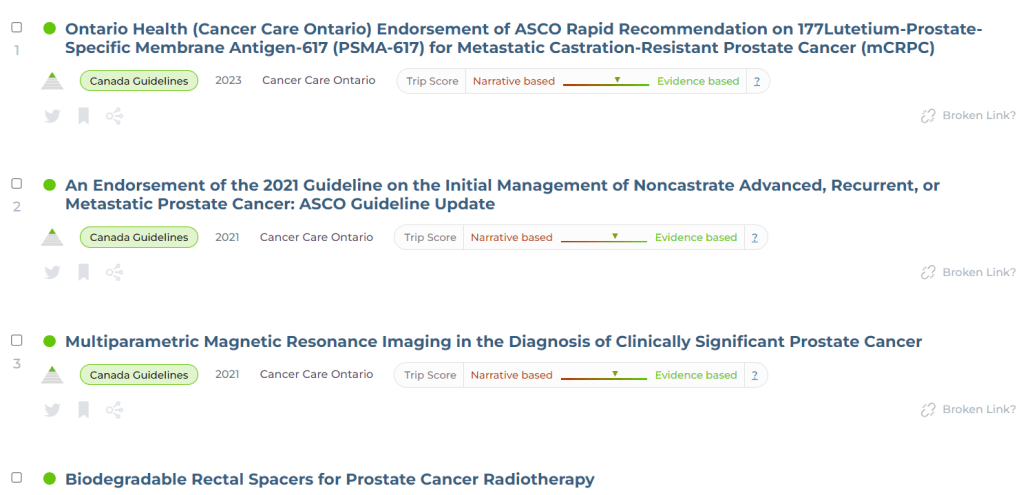The height and width of the screenshot is (495, 1023).
Task: Tweet the second result about Noncastrate Prostate Cancer
Action: [x=53, y=272]
